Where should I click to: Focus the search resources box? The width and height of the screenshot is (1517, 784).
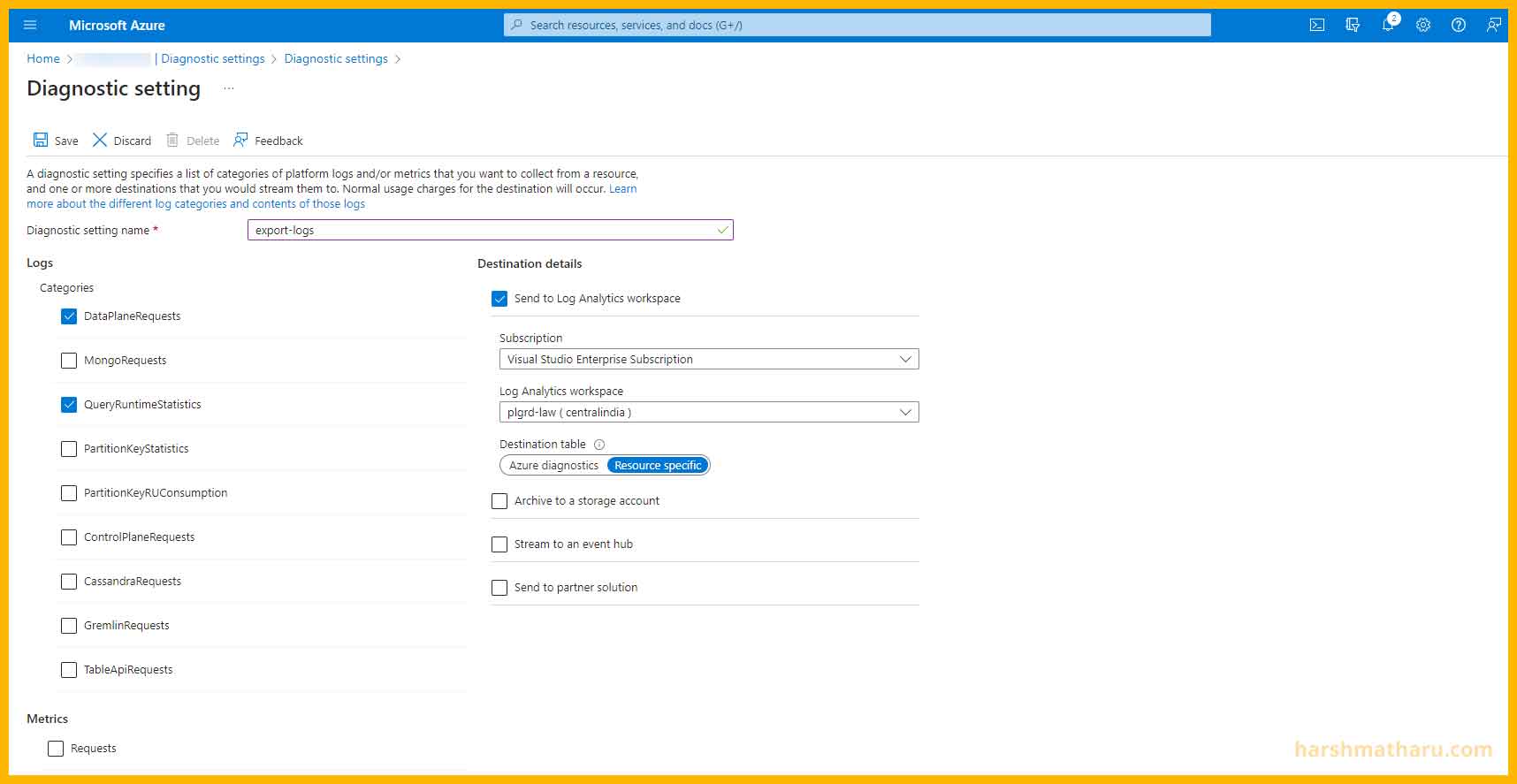tap(858, 25)
